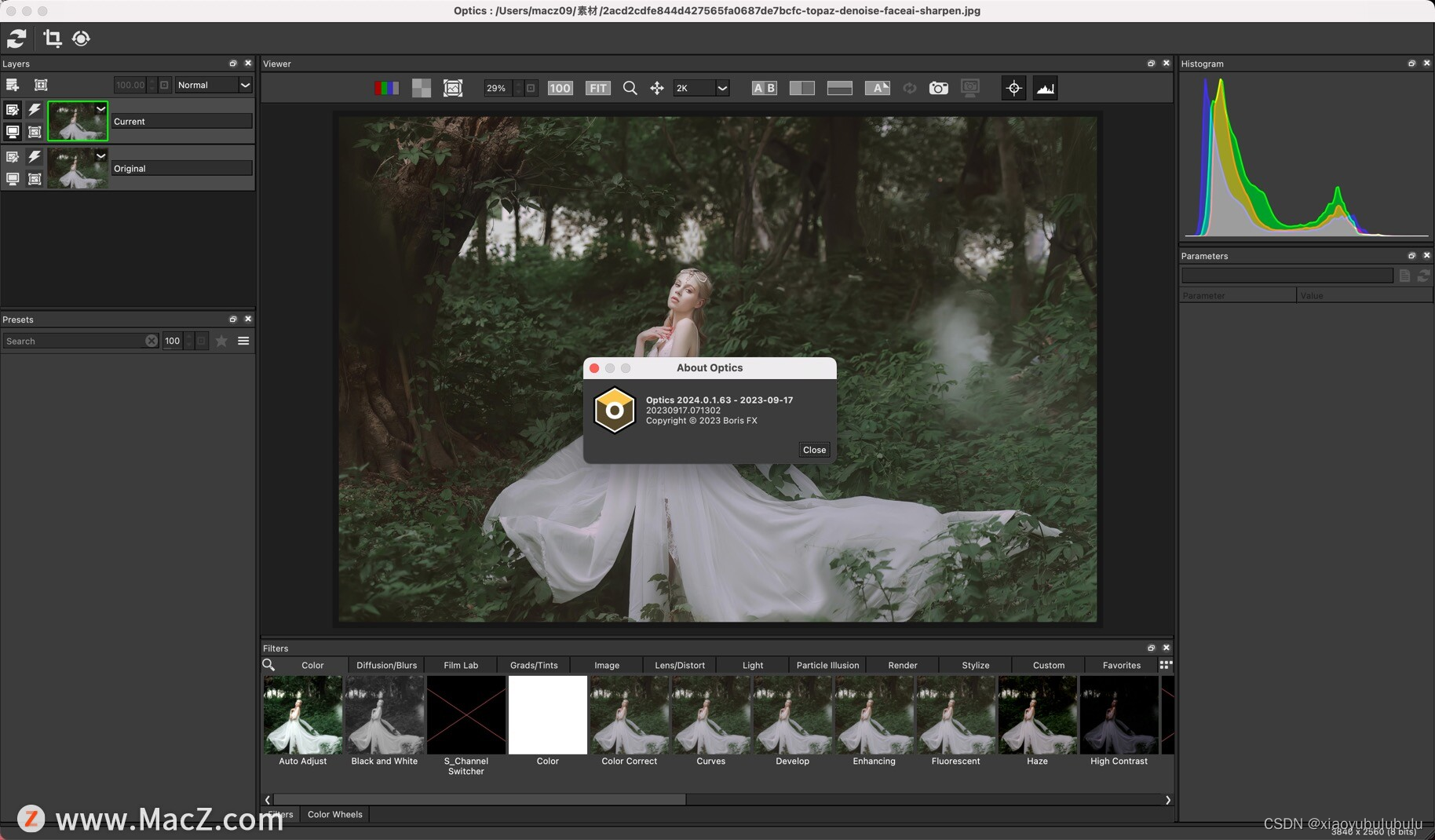1435x840 pixels.
Task: Open the Film Lab filter tab
Action: coord(461,665)
